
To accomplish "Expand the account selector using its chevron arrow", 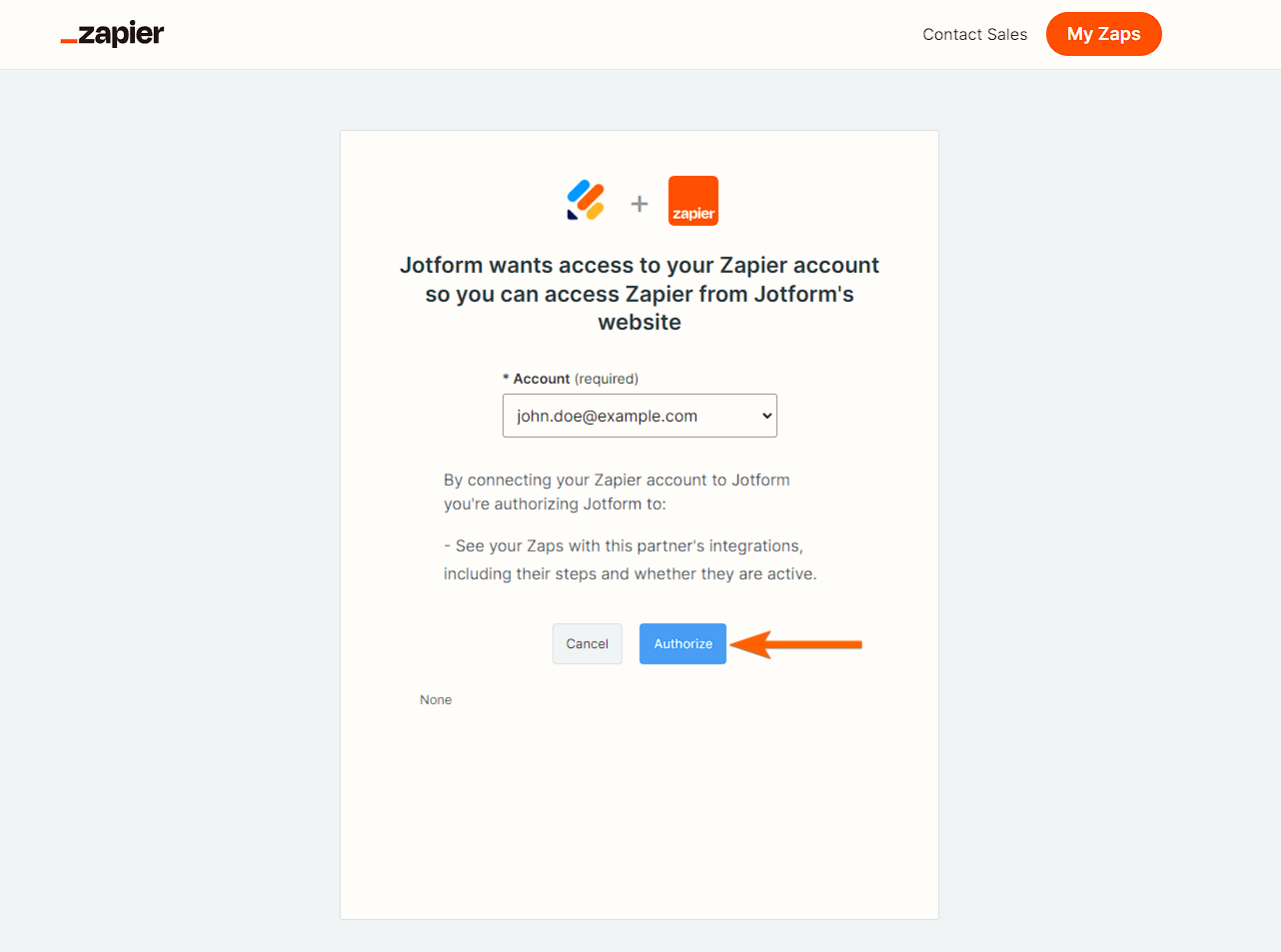I will 766,416.
